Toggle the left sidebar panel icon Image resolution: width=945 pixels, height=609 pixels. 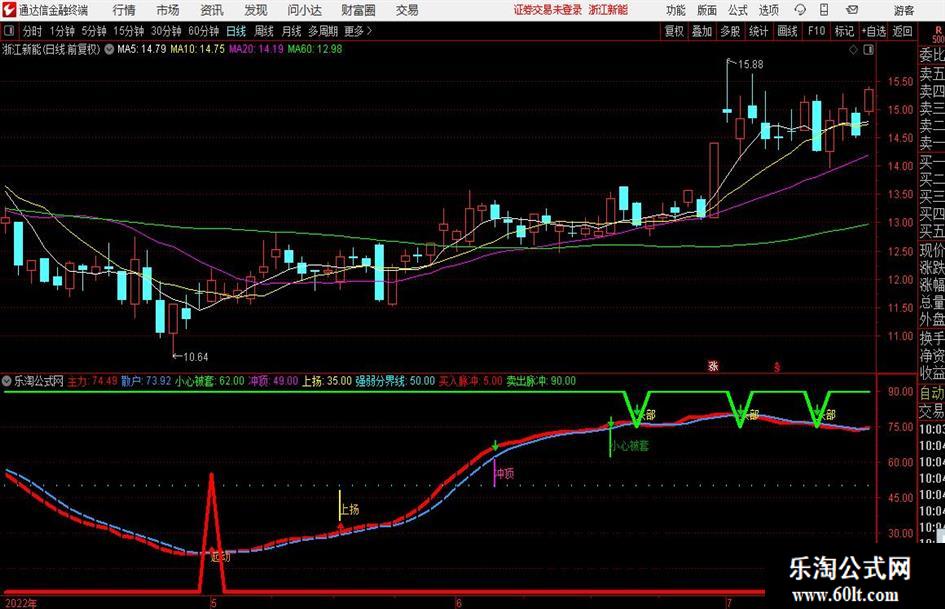[x=8, y=31]
